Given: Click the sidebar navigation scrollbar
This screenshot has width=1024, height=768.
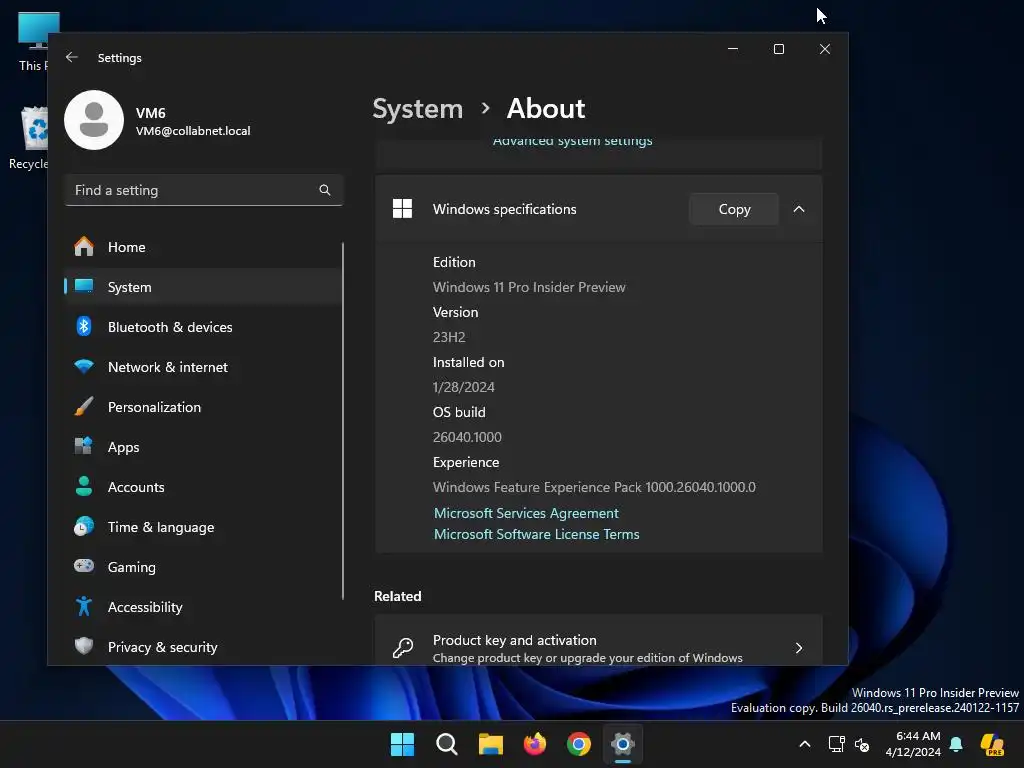Looking at the screenshot, I should (x=343, y=421).
